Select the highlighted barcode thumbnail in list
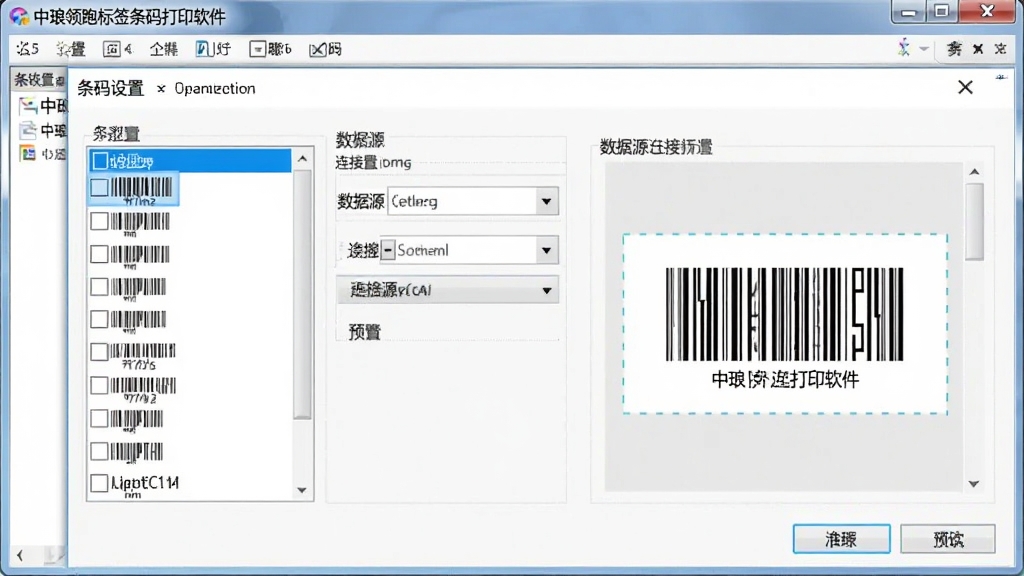This screenshot has height=576, width=1024. pos(142,189)
